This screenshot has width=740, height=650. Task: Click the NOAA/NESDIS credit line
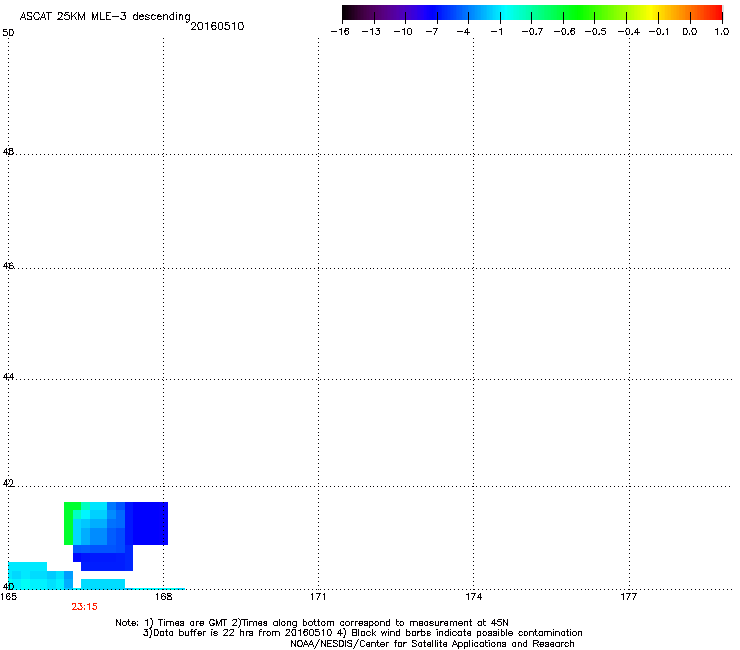pos(432,644)
